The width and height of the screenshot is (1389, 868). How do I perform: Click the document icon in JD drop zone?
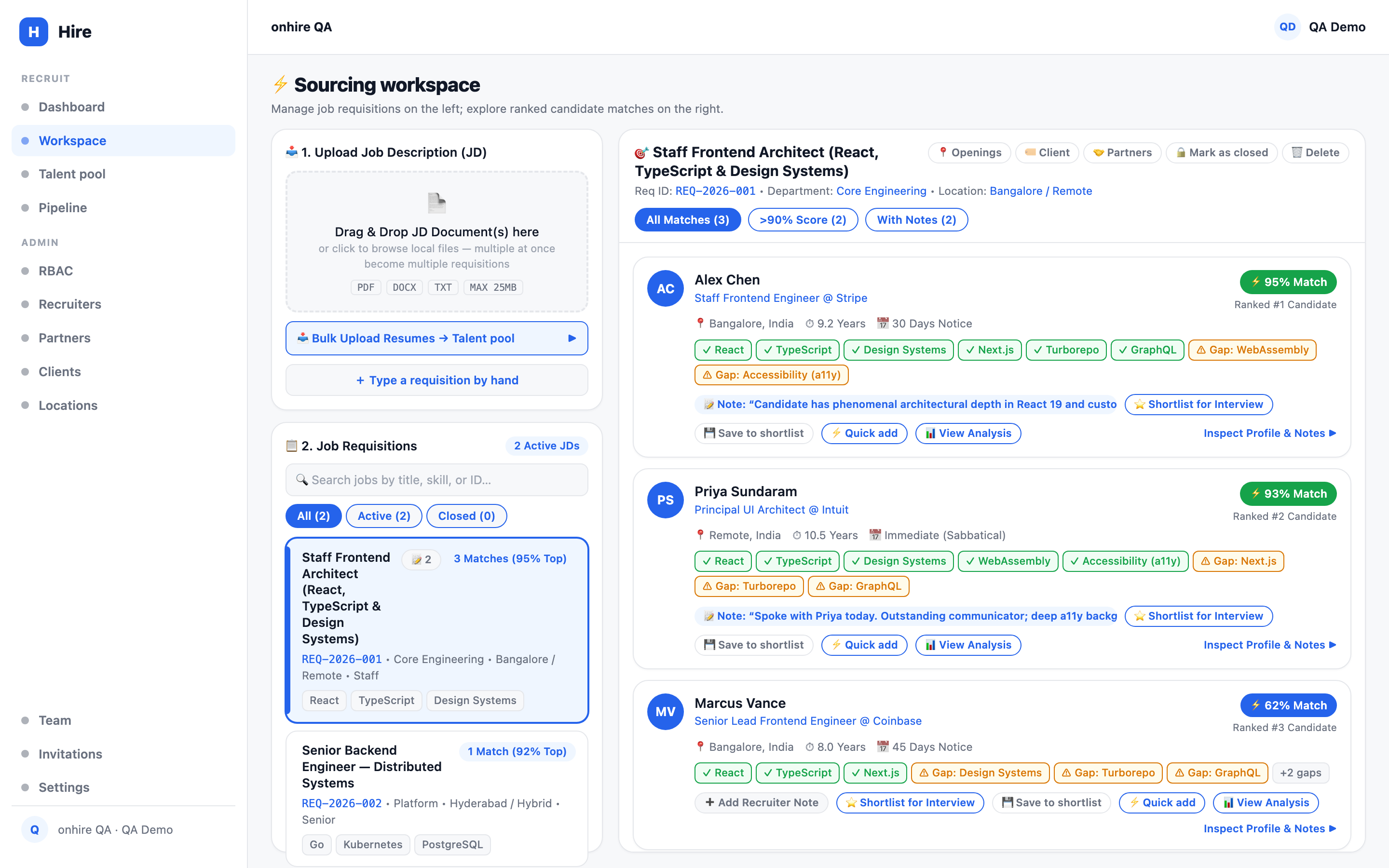coord(437,203)
